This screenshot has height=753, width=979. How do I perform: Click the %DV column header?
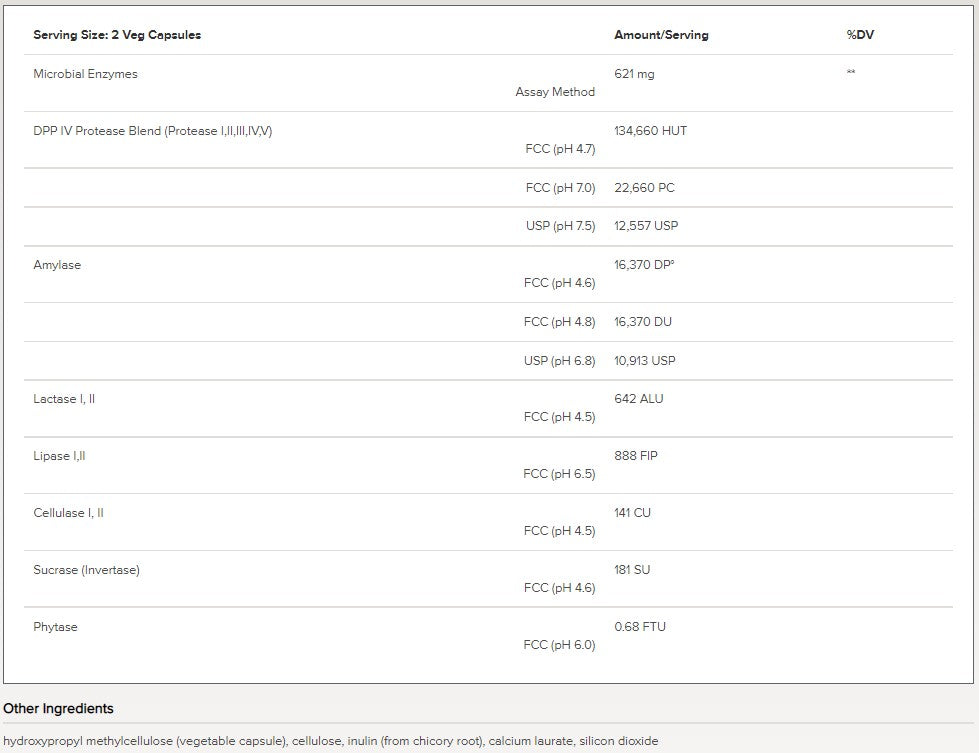(x=860, y=35)
